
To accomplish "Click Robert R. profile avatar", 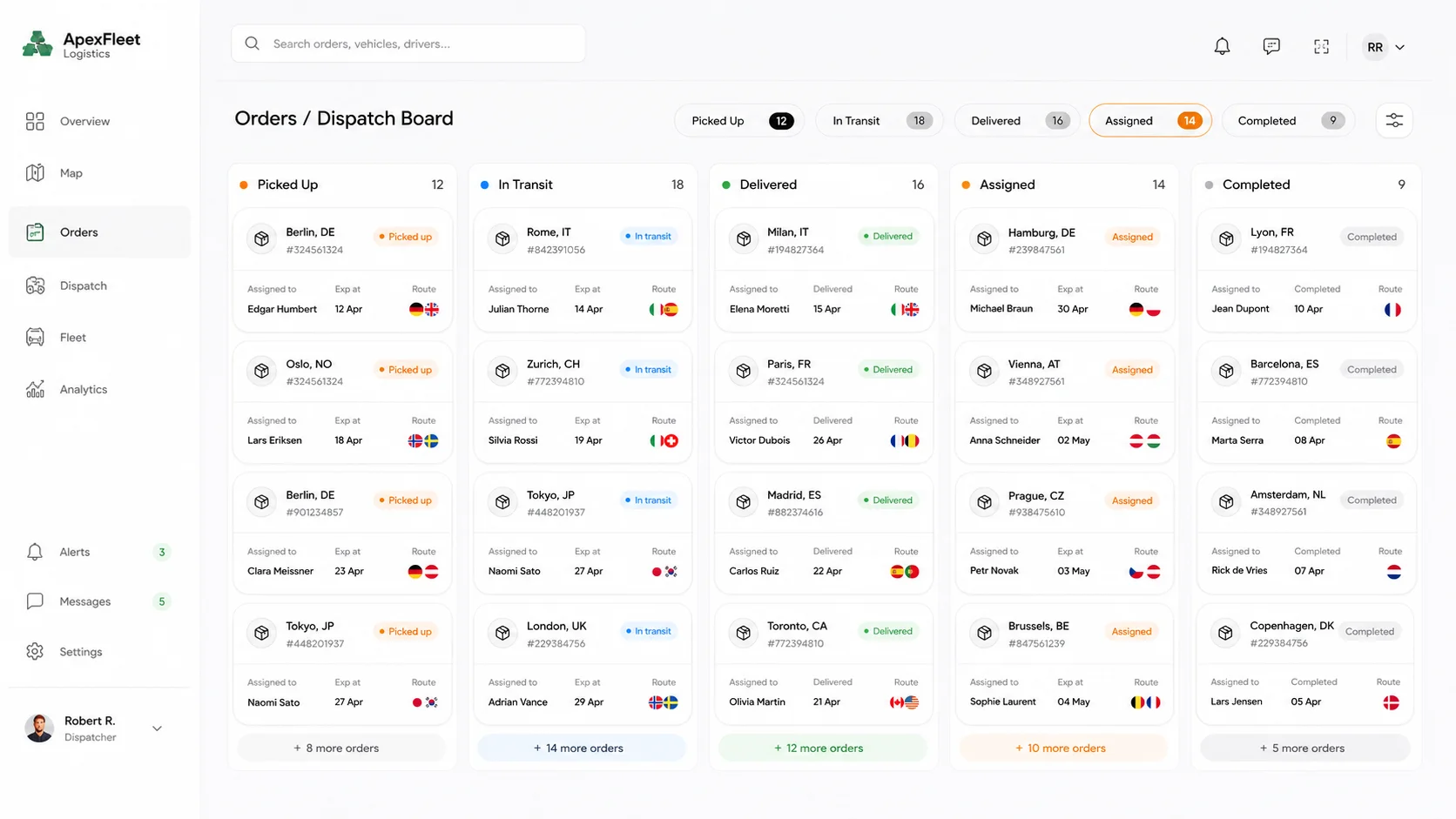I will tap(39, 728).
